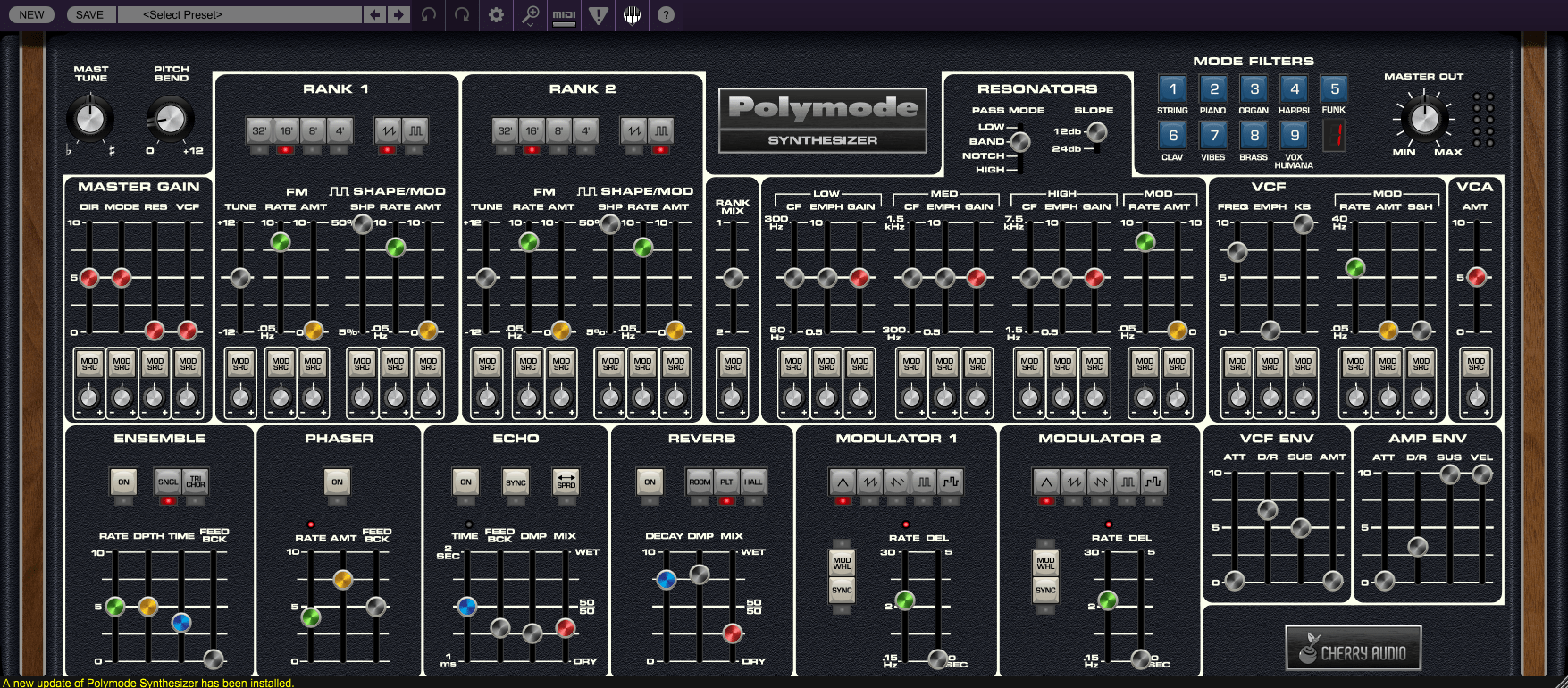The height and width of the screenshot is (688, 1568).
Task: Click the redo arrow in the top toolbar
Action: pos(463,14)
